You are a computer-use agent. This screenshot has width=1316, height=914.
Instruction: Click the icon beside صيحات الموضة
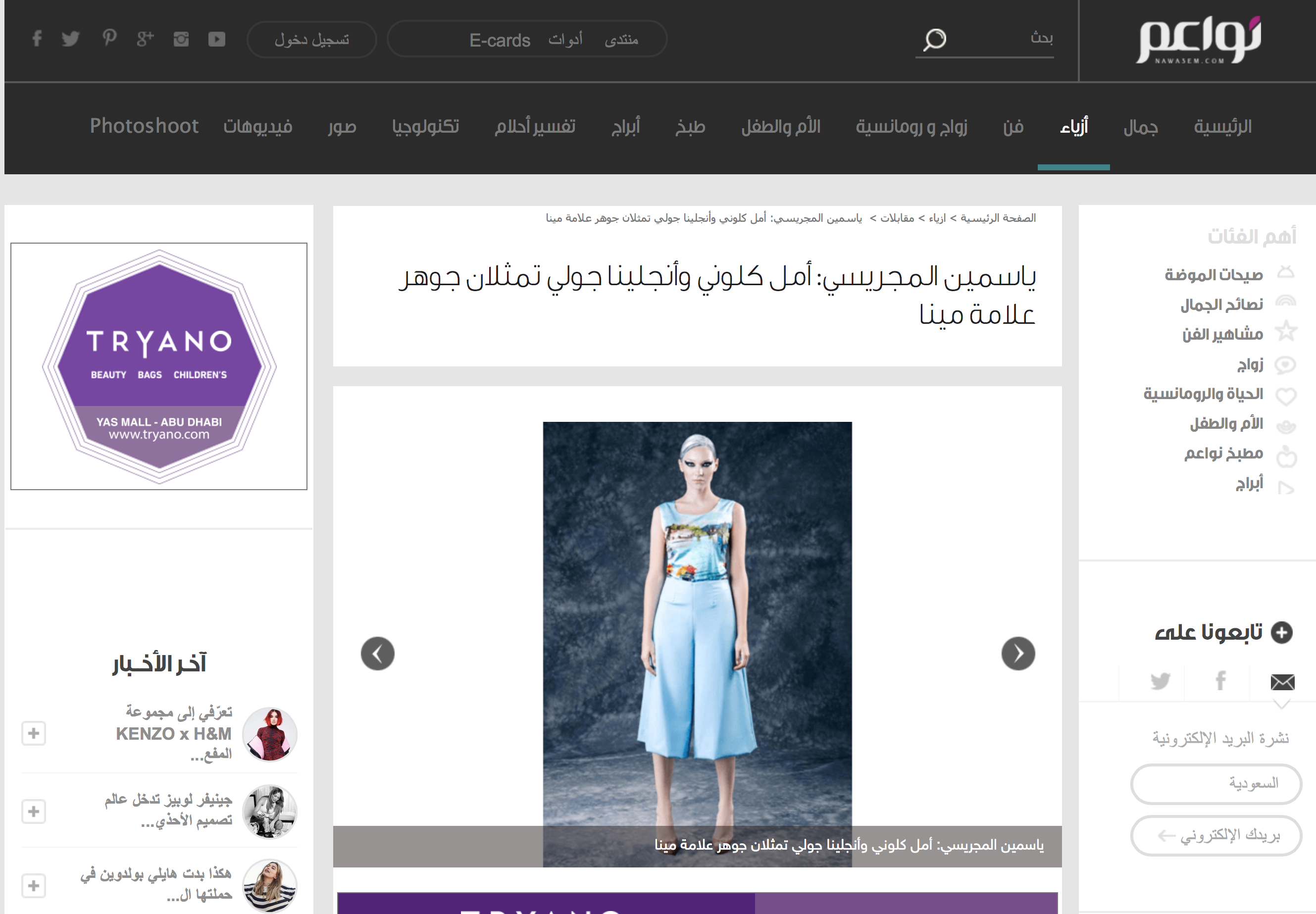tap(1286, 272)
